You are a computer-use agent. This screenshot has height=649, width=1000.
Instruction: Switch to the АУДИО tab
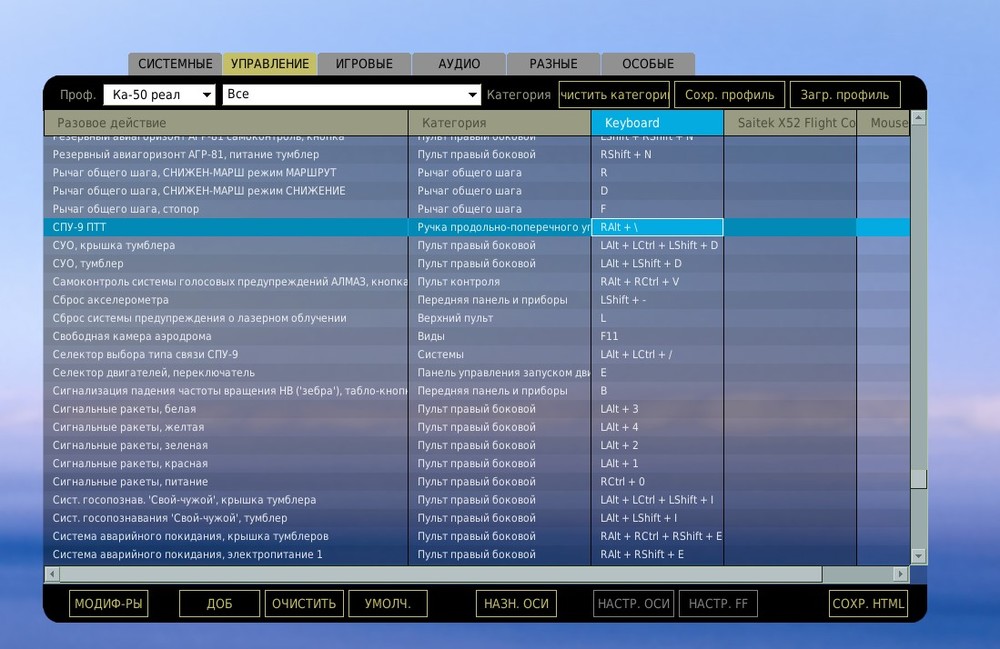coord(458,62)
